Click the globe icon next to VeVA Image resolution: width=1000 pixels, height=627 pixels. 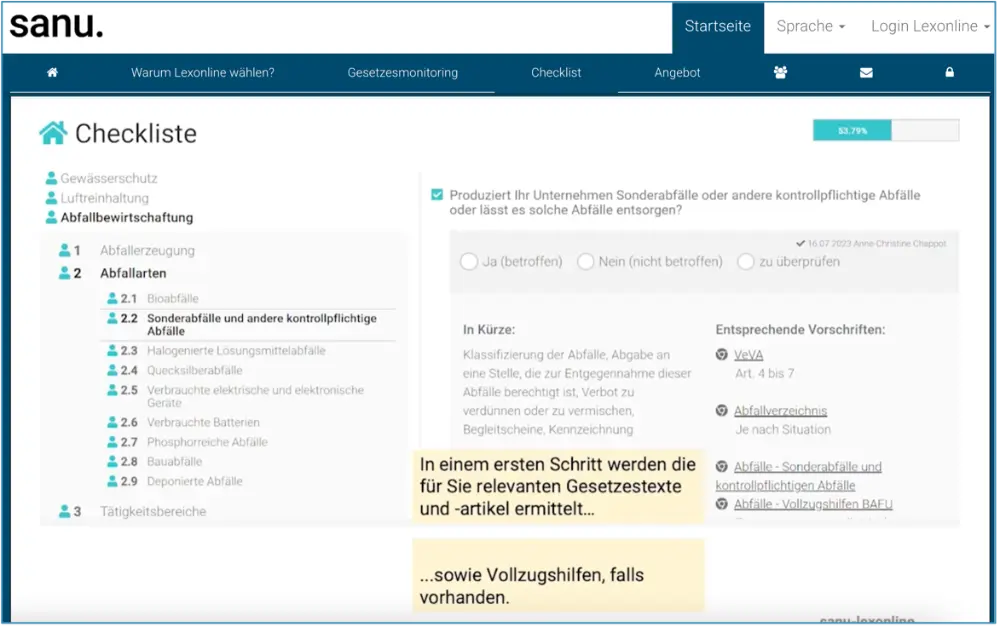point(721,355)
